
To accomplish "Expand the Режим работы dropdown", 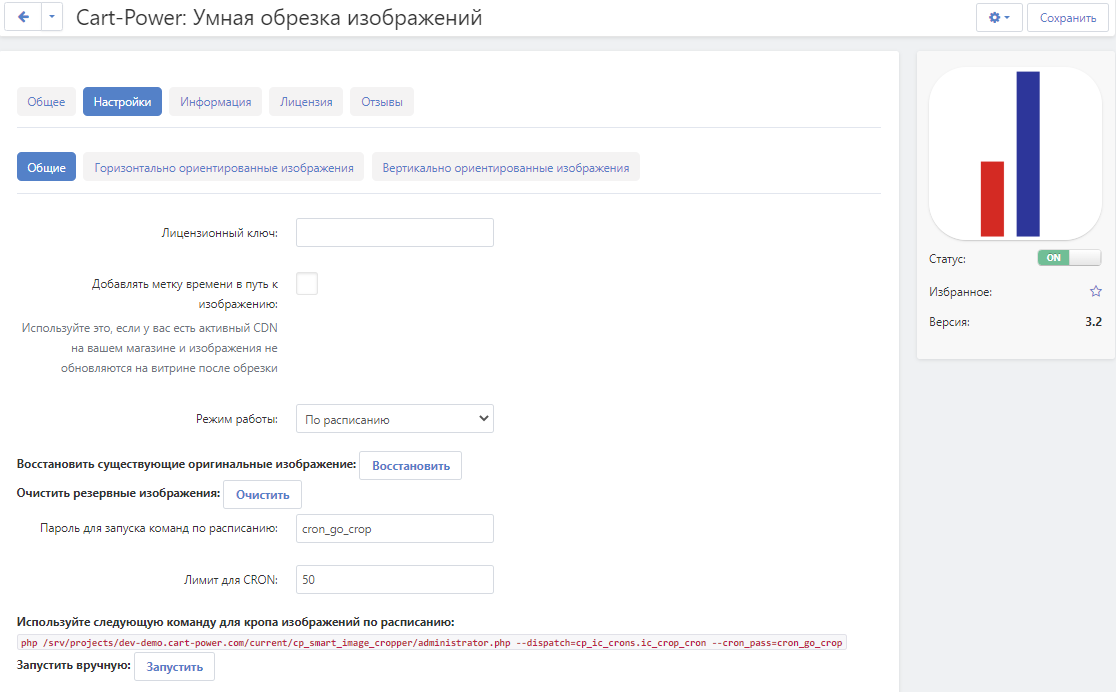I will (395, 419).
